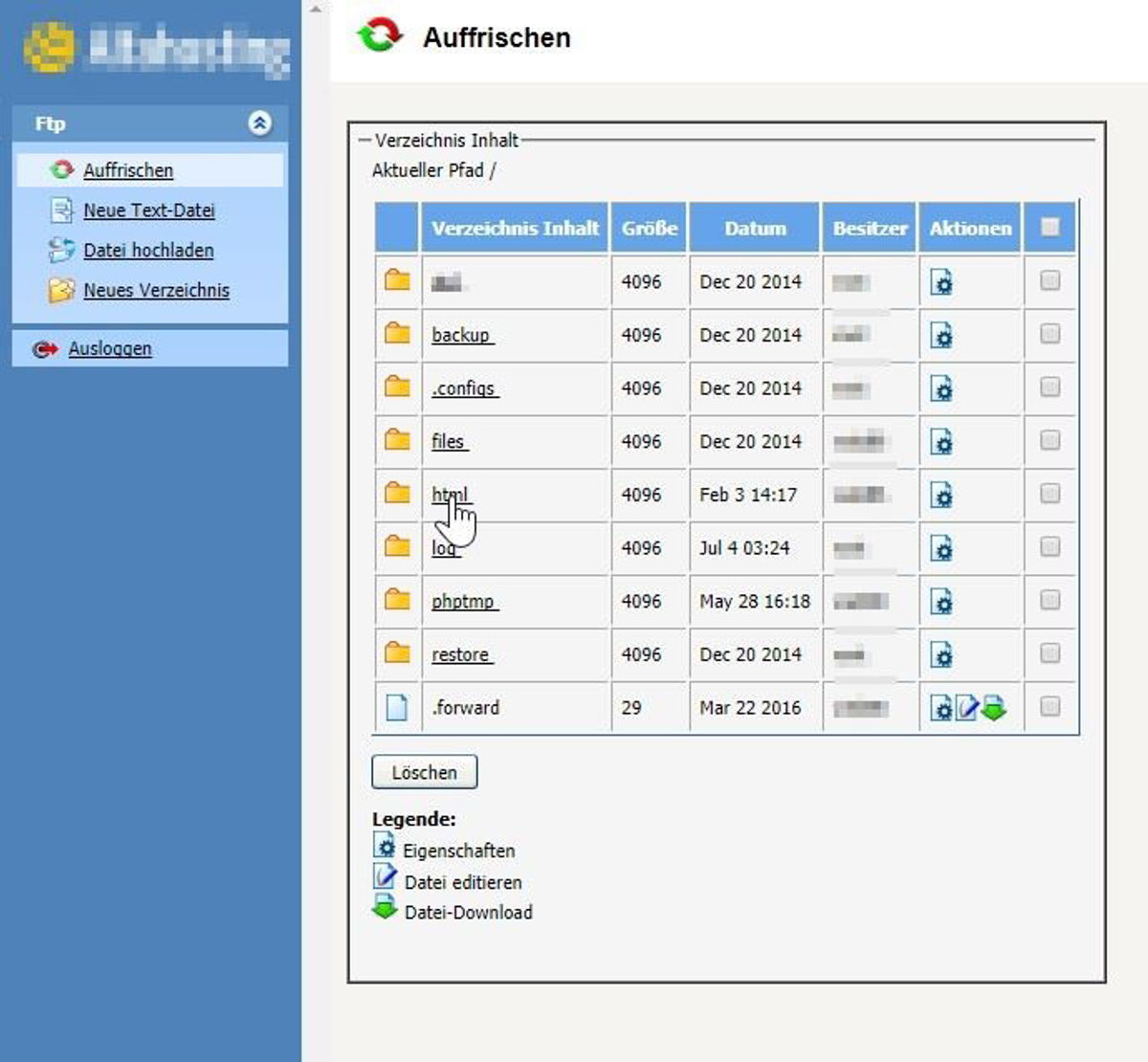Open properties icon for .forward file
1148x1062 pixels.
coord(941,708)
